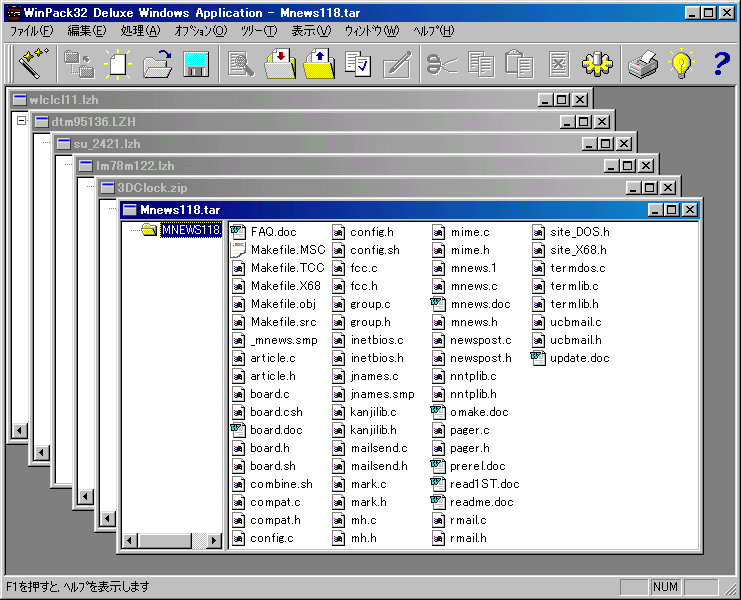
Task: Click the blue question mark help icon
Action: coord(721,63)
